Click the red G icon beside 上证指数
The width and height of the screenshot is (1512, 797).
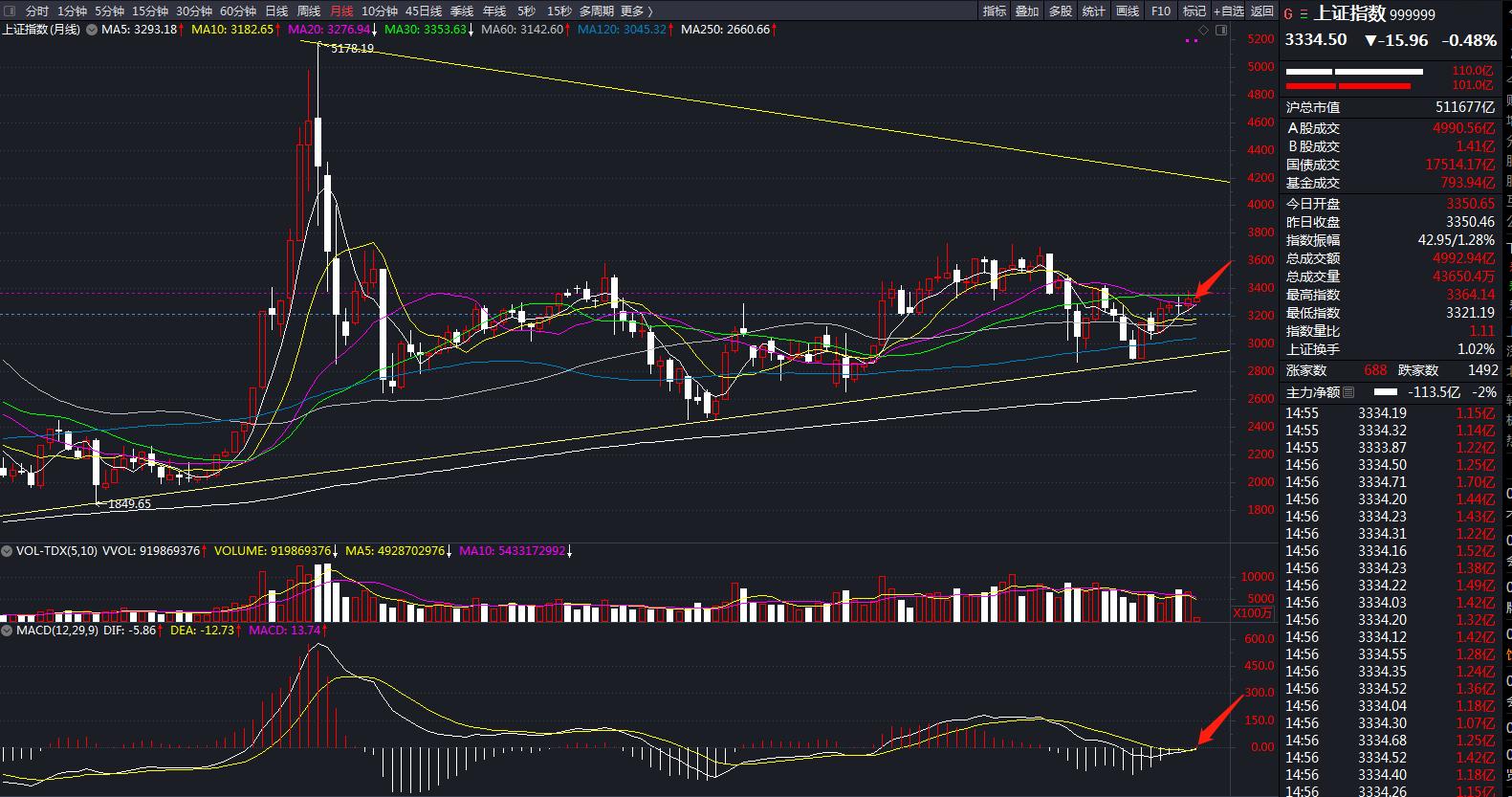[1289, 14]
